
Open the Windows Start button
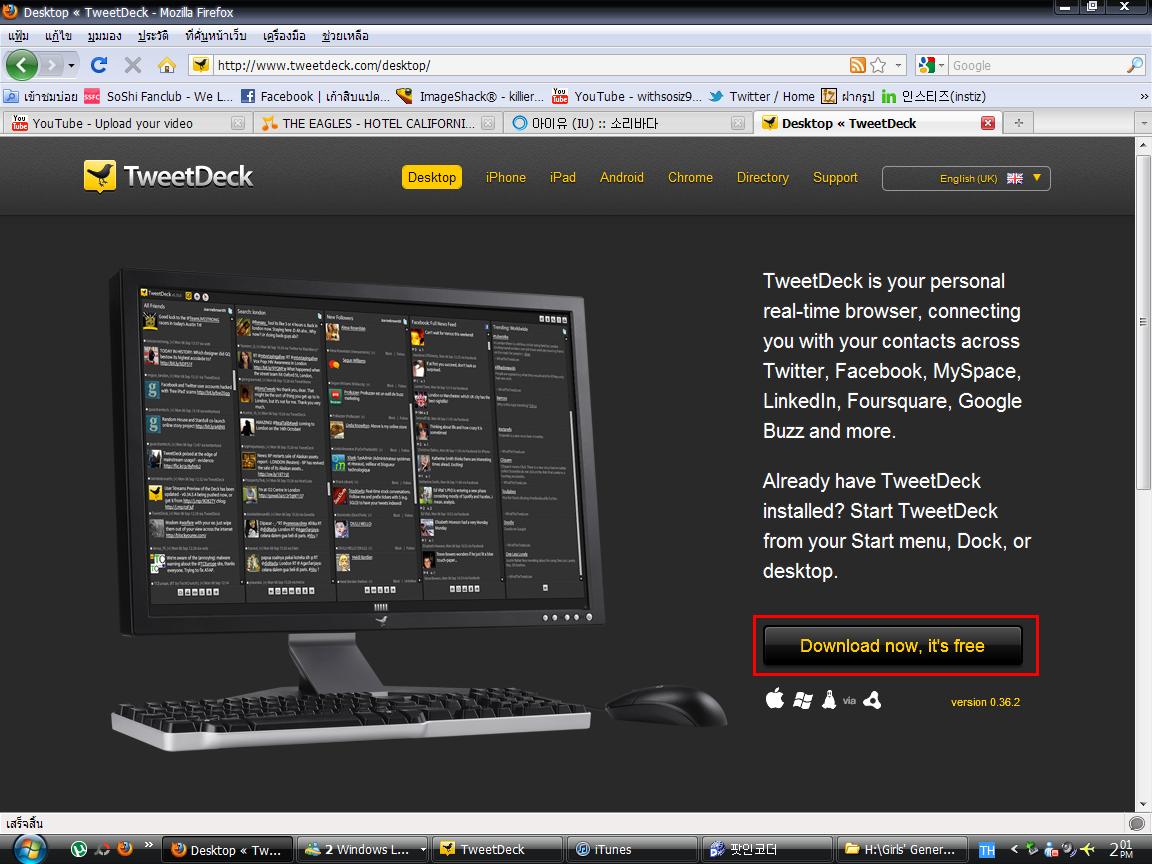(29, 849)
